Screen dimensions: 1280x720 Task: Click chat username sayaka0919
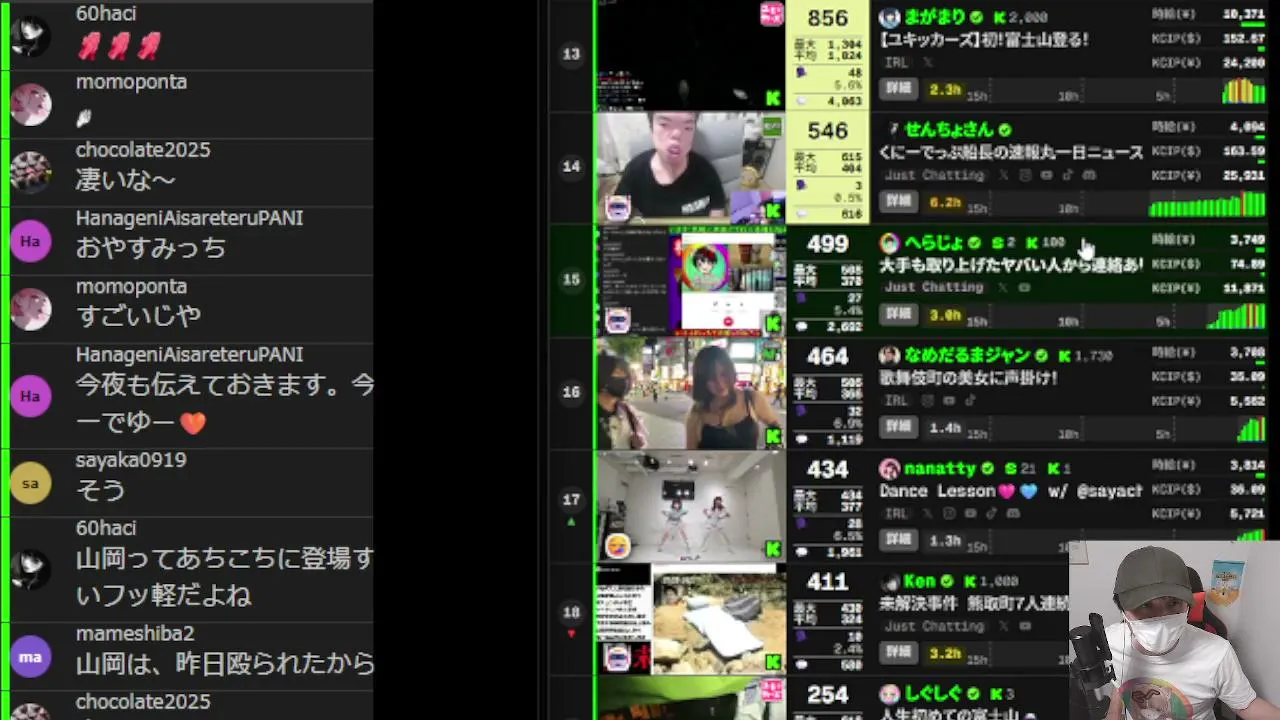click(x=131, y=460)
